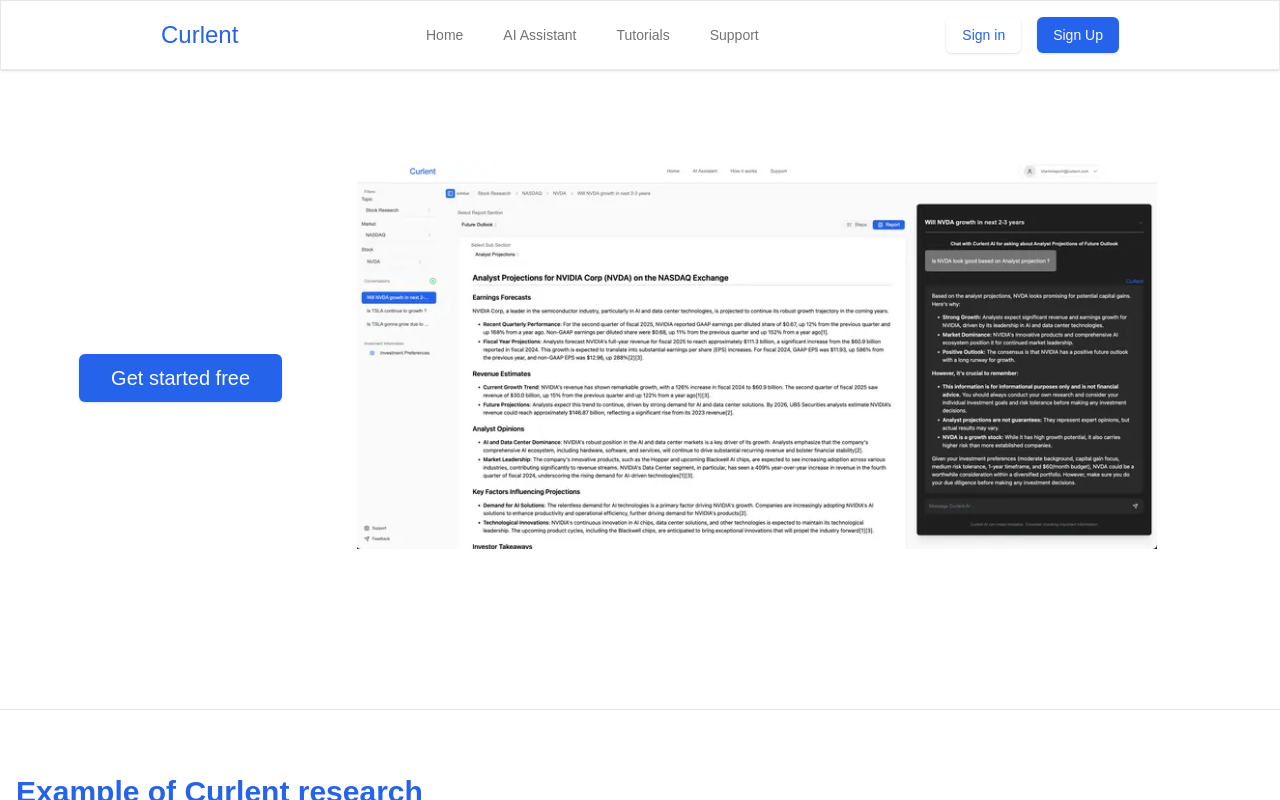The height and width of the screenshot is (800, 1280).
Task: Start a new conversation with the plus icon
Action: (x=433, y=281)
